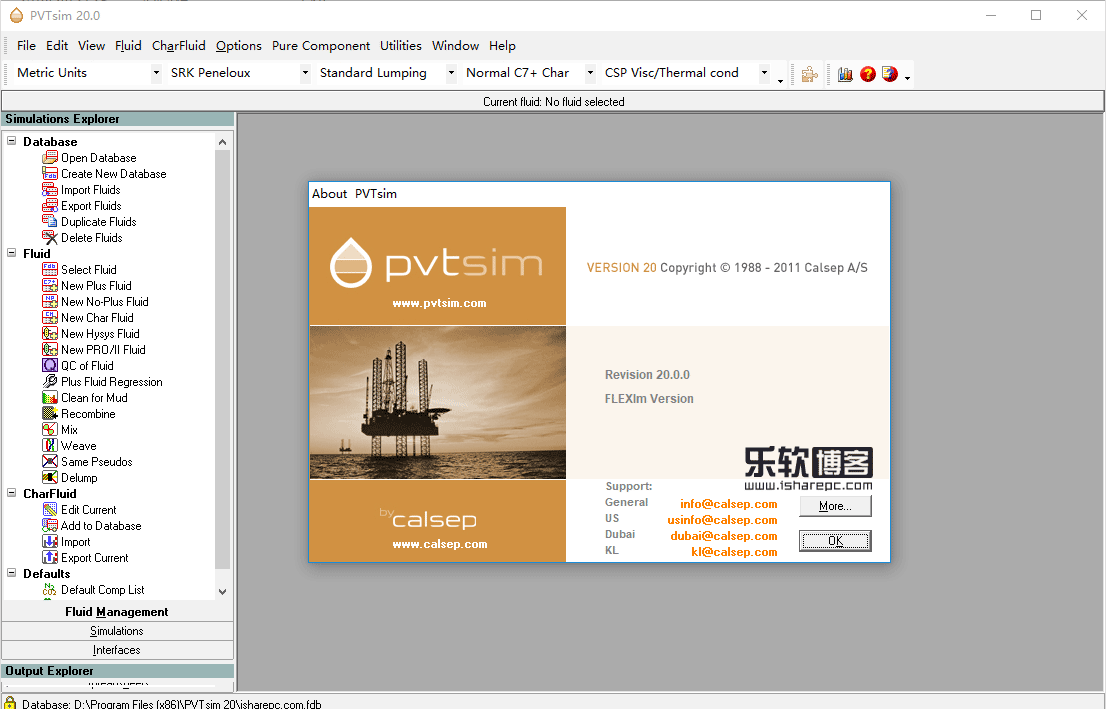The height and width of the screenshot is (709, 1106).
Task: Click the red question mark help icon
Action: (868, 73)
